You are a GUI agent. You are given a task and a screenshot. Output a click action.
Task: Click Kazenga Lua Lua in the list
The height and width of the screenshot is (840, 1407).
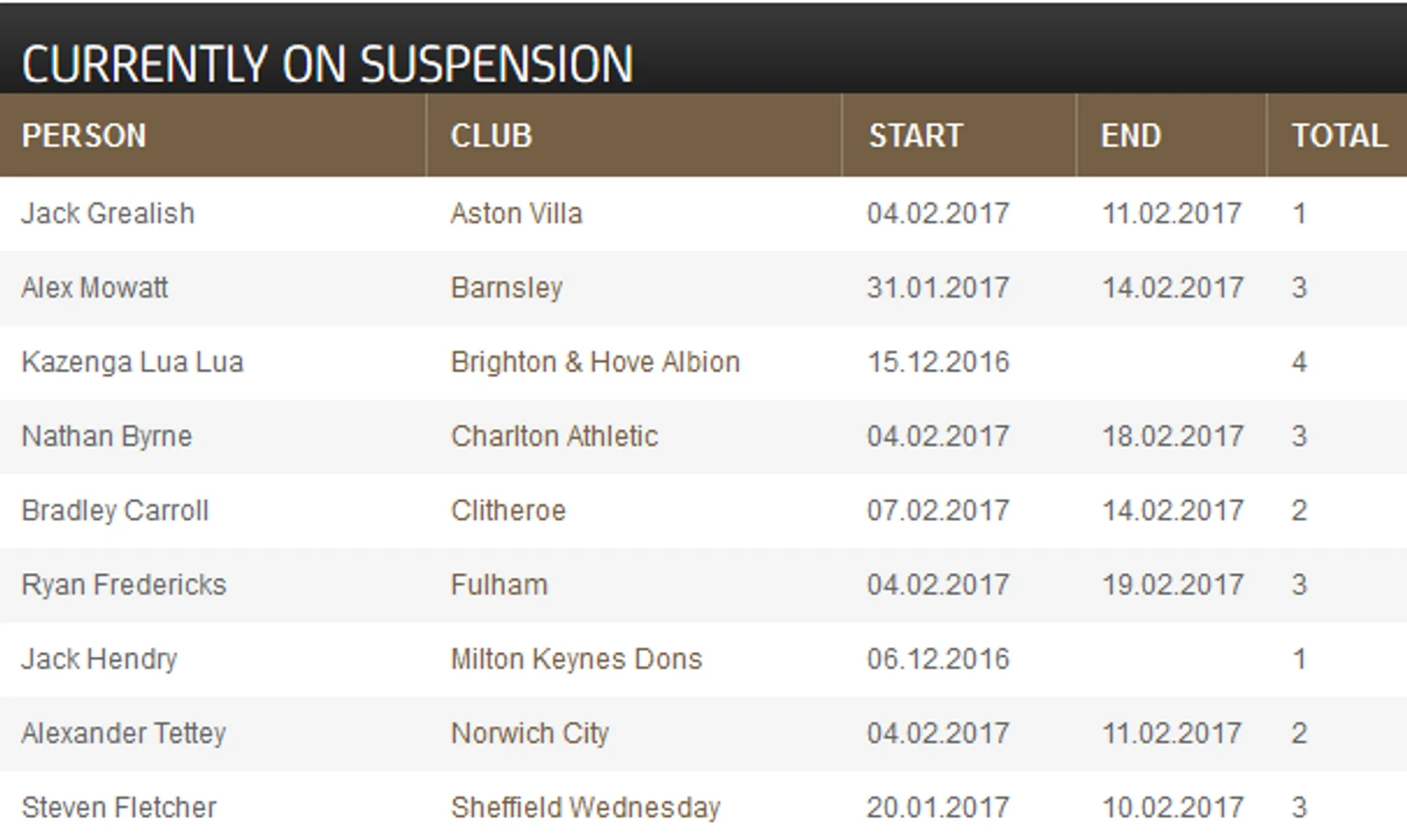click(132, 361)
